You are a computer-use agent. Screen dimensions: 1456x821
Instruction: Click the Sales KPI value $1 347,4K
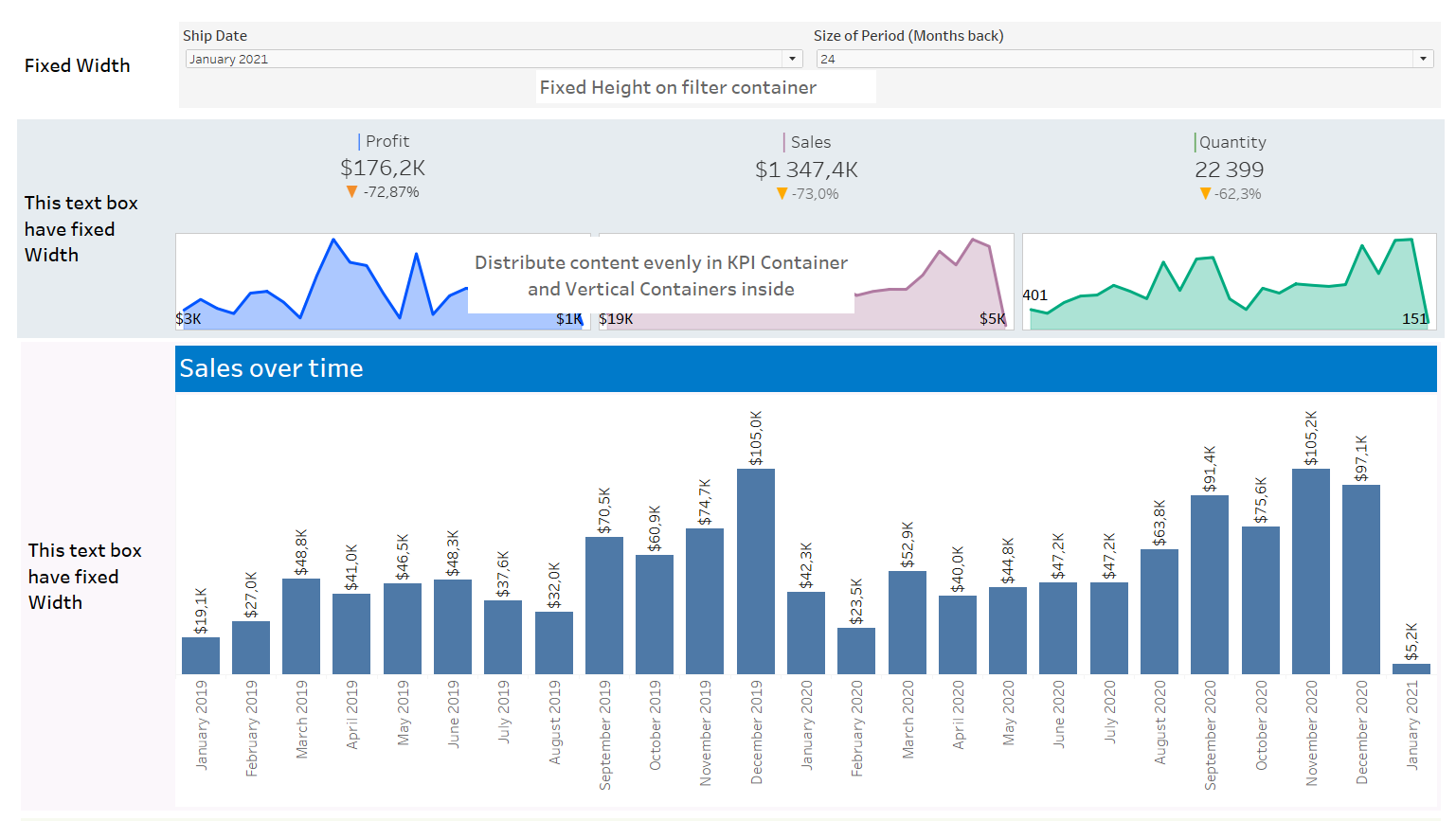[x=806, y=170]
